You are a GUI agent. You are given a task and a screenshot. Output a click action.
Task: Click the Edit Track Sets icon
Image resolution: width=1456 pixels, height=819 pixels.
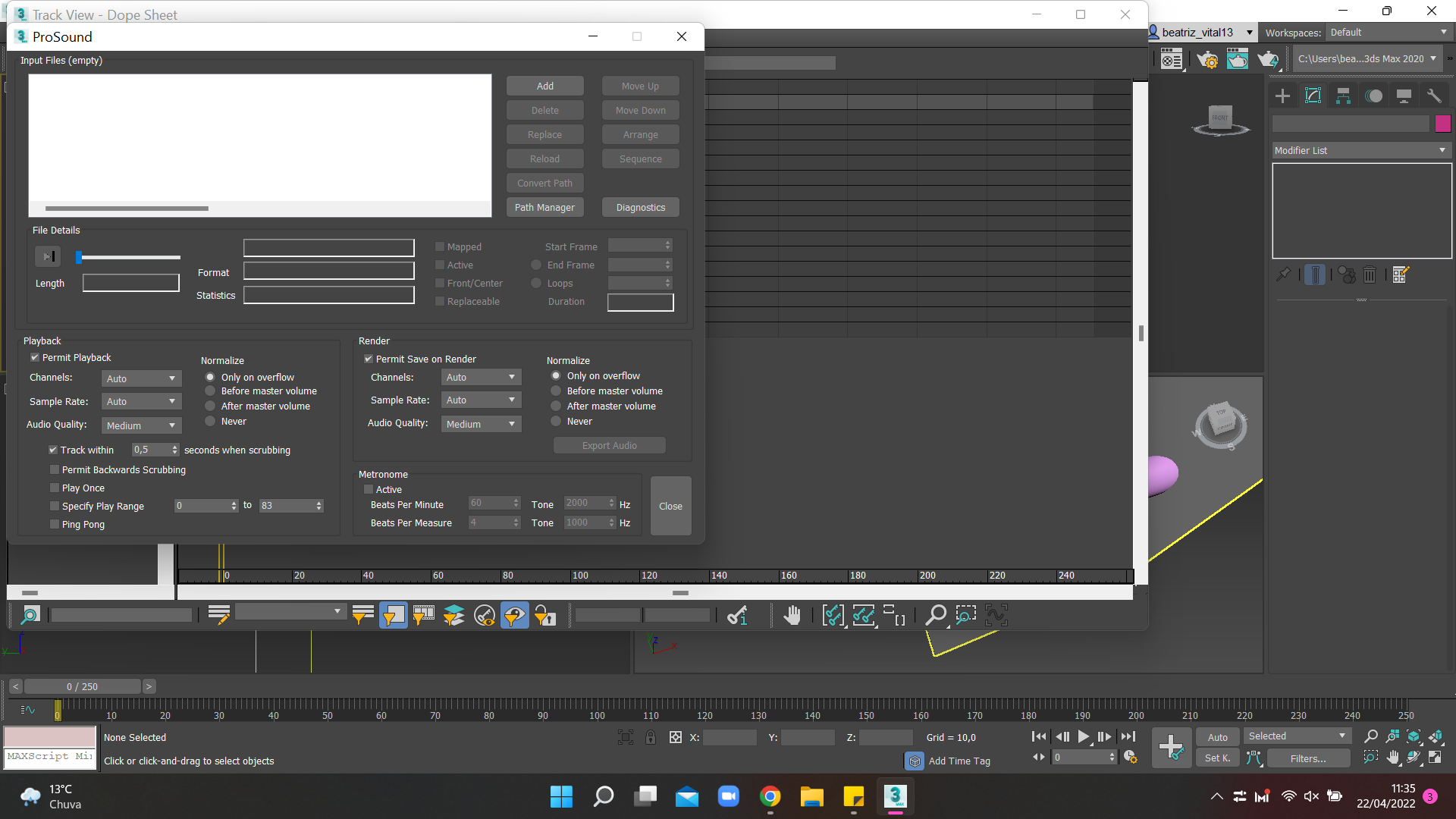[219, 615]
